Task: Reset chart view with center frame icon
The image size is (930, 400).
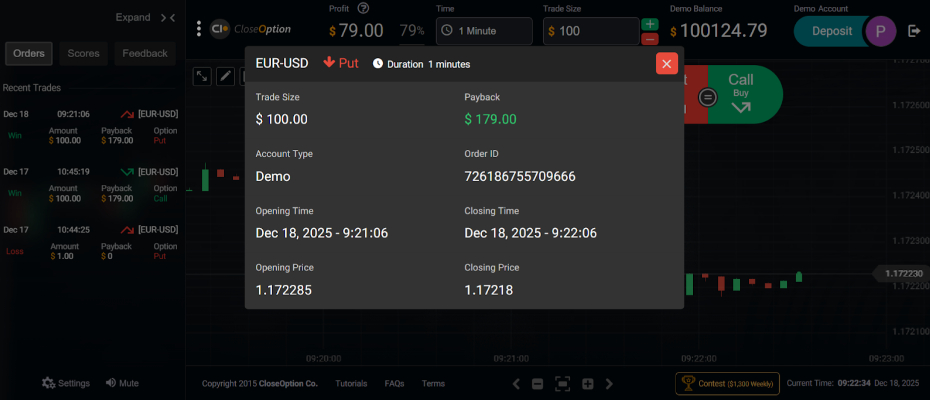Action: 562,383
